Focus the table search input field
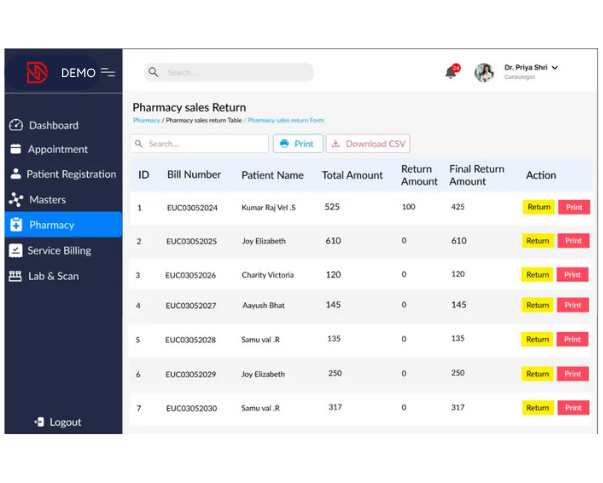Image resolution: width=603 pixels, height=483 pixels. (x=200, y=144)
